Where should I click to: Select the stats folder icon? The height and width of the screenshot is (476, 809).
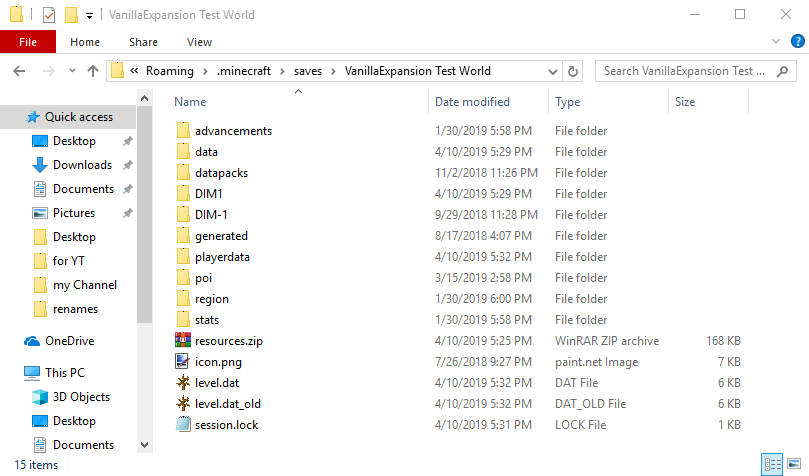pos(183,320)
